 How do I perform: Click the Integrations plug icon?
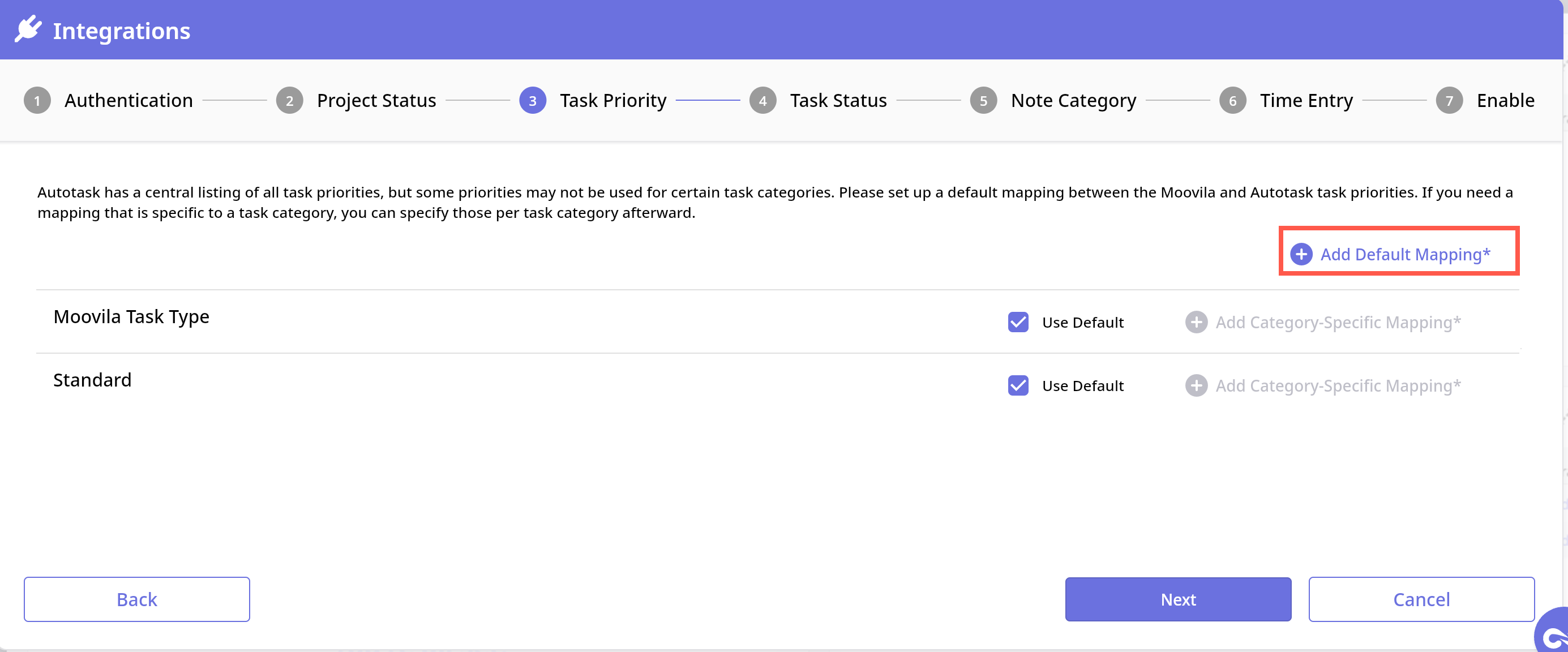pyautogui.click(x=28, y=29)
